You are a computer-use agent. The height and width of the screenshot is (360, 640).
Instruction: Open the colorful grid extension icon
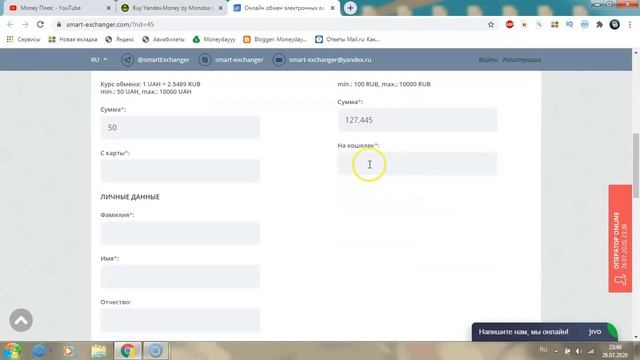(x=554, y=24)
